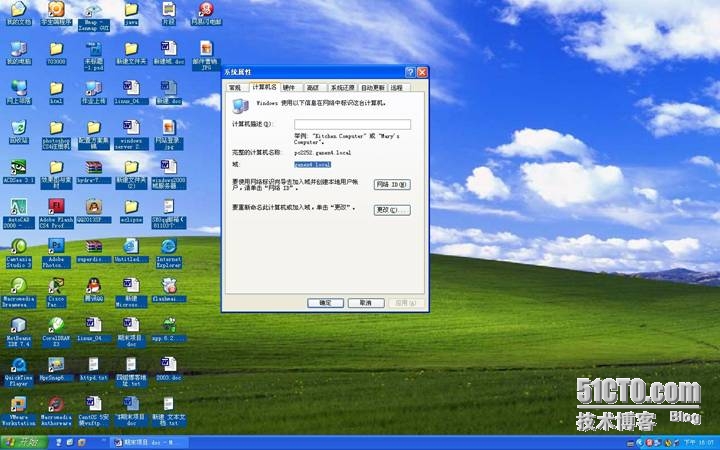Select Adobe Photoshop desktop shortcut
The height and width of the screenshot is (450, 720).
coord(56,253)
